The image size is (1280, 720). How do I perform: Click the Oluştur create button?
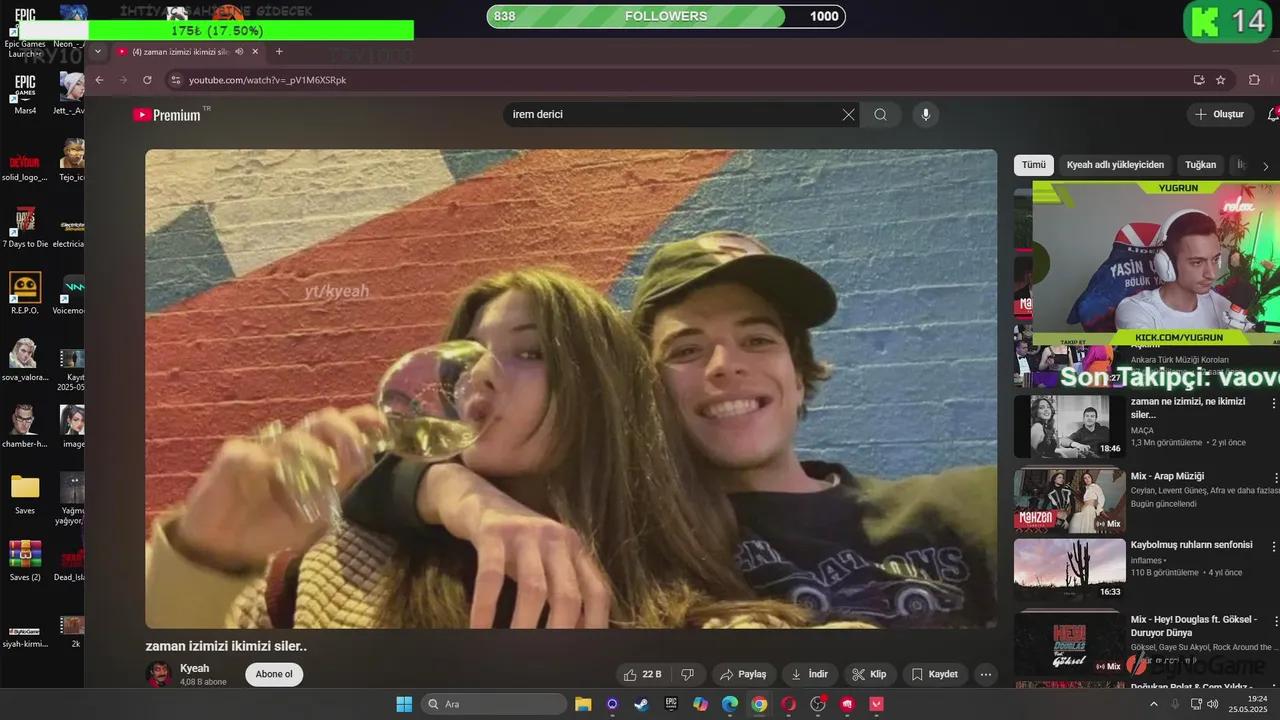(1219, 114)
